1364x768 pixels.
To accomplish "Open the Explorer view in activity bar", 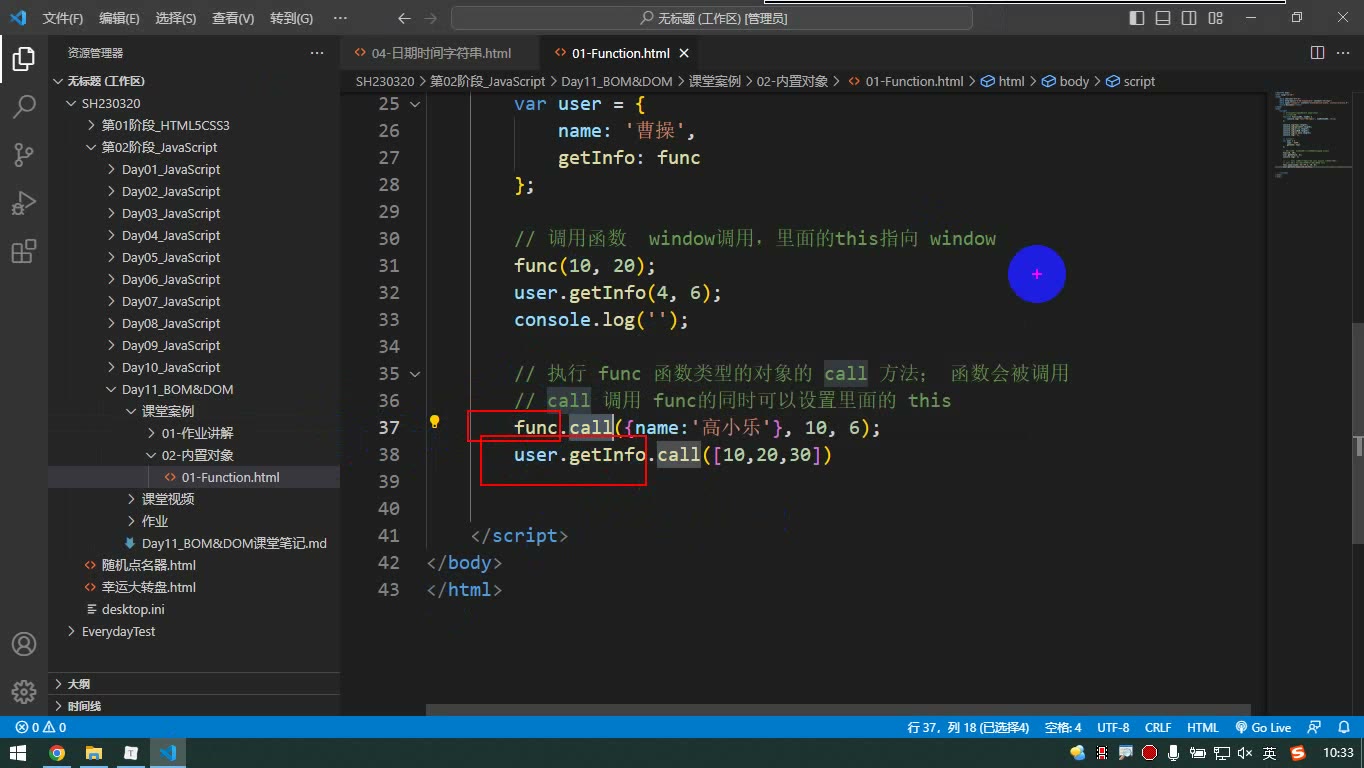I will [24, 59].
